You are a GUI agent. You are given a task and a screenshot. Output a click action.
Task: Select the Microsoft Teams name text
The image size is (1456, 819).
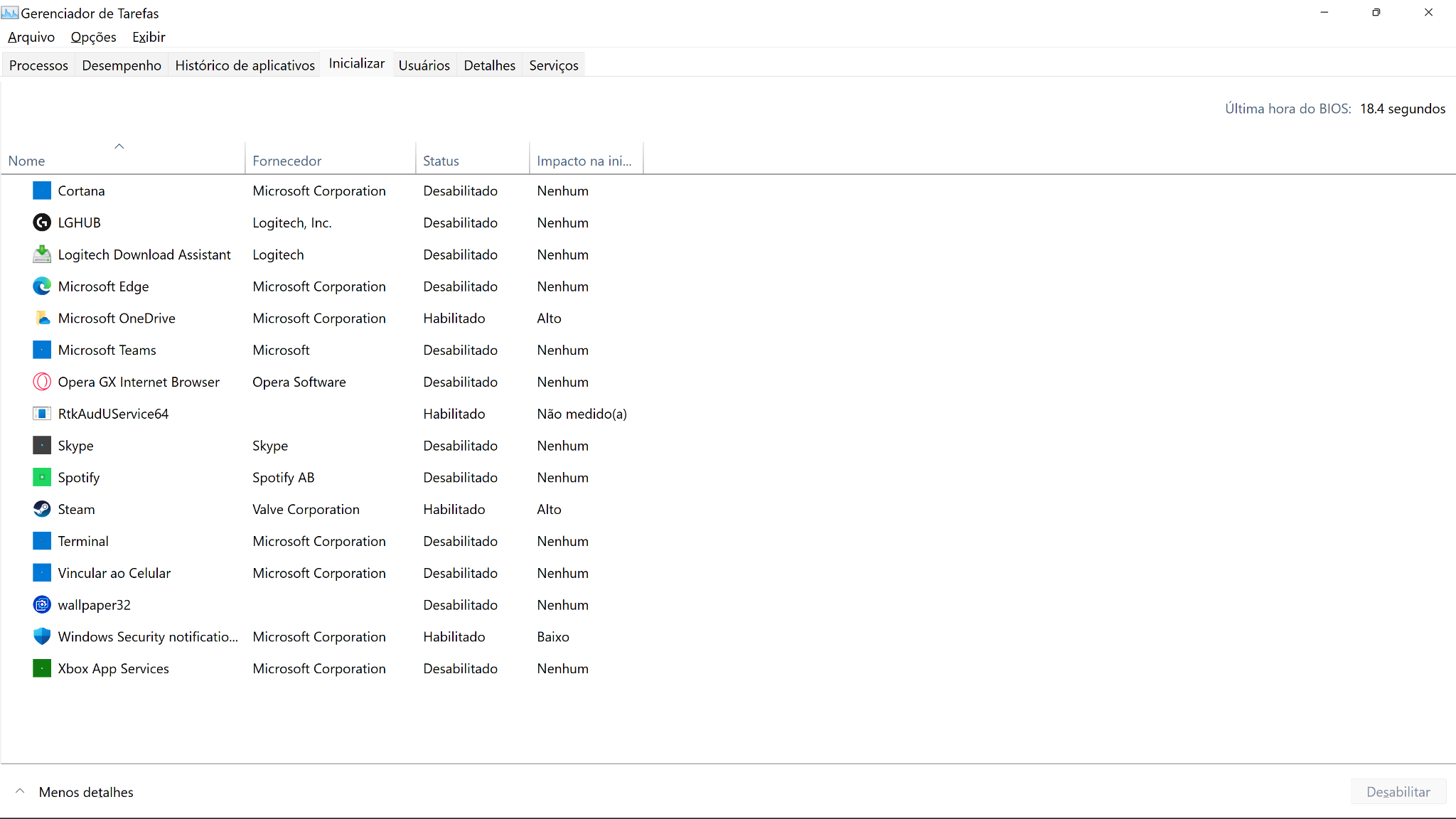[107, 350]
